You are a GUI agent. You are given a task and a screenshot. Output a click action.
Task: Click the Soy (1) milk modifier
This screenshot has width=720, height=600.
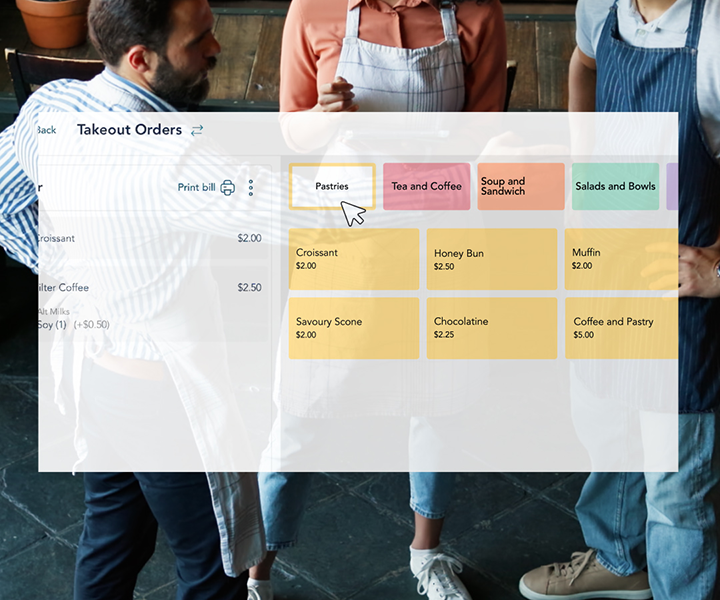tap(53, 324)
